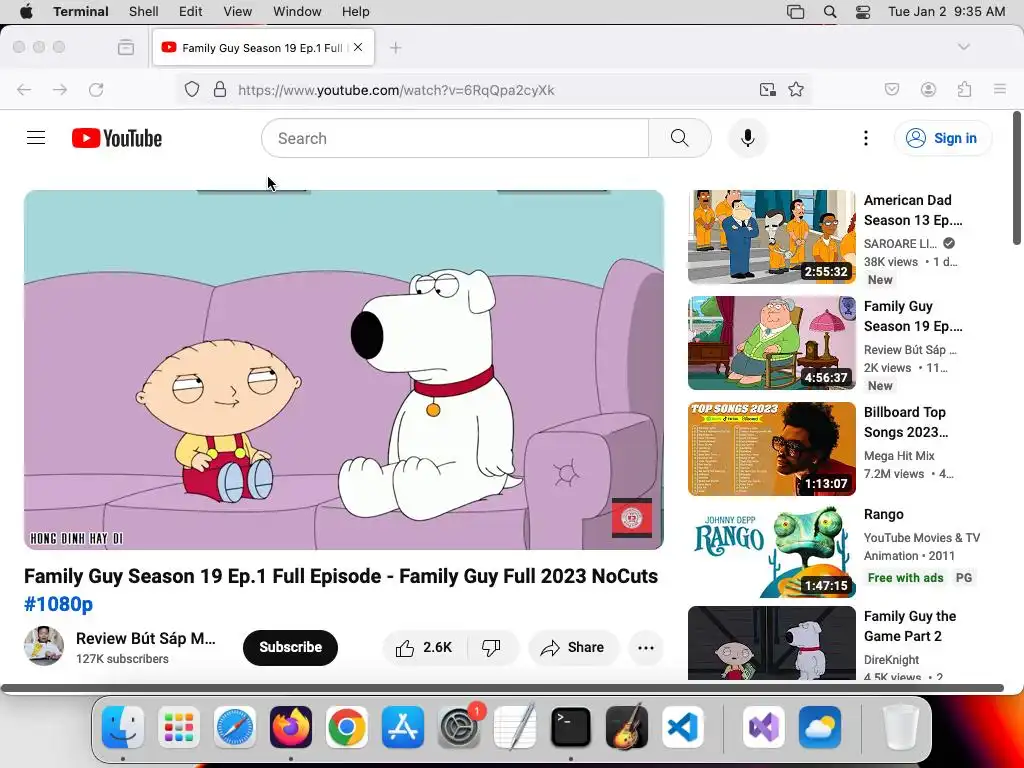Click Mega Hit Mix channel text
Image resolution: width=1024 pixels, height=768 pixels.
click(899, 455)
